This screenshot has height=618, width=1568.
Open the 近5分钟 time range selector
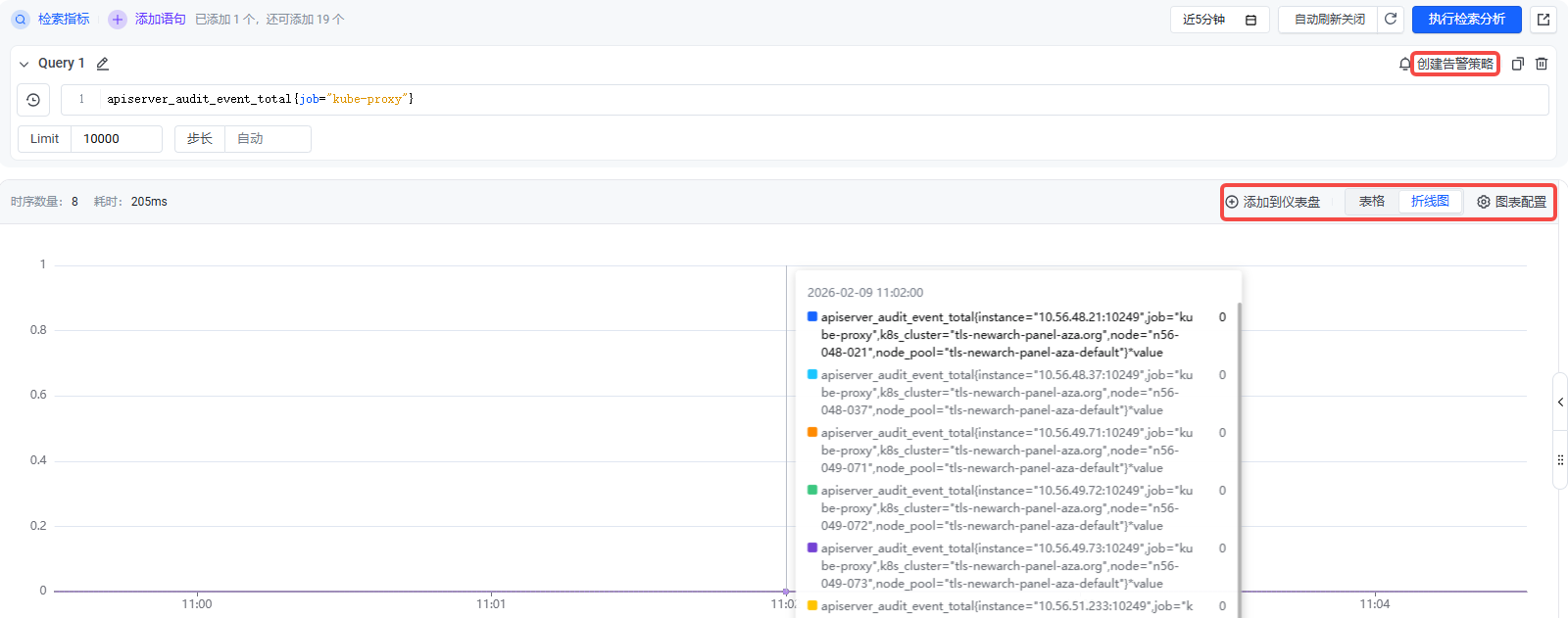click(x=1220, y=20)
